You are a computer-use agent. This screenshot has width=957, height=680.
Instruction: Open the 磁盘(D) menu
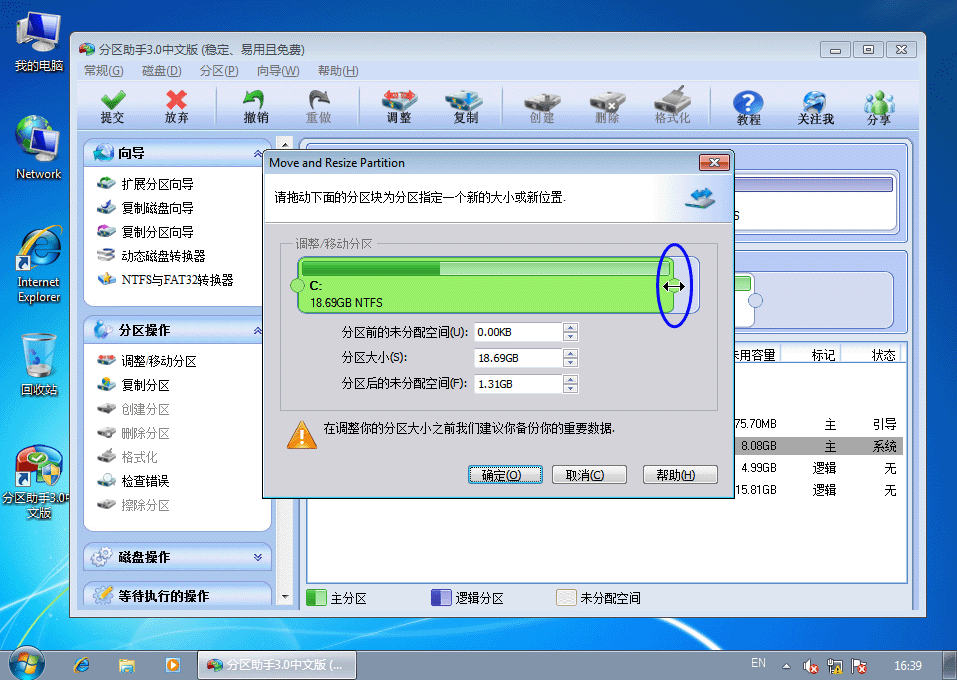pos(161,70)
